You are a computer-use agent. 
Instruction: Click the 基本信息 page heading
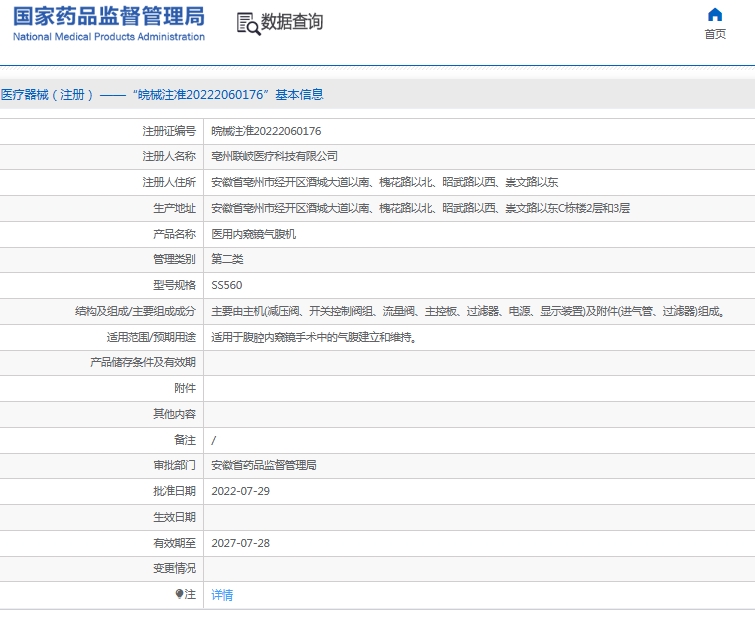(299, 94)
